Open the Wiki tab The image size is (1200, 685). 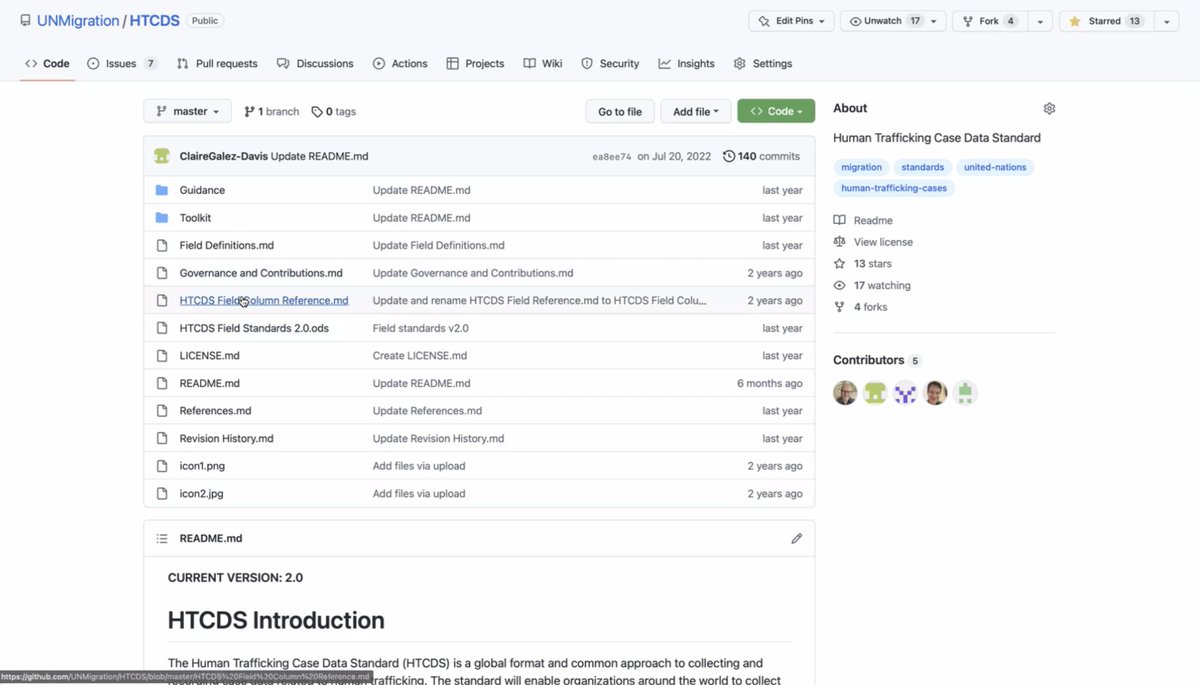coord(543,63)
